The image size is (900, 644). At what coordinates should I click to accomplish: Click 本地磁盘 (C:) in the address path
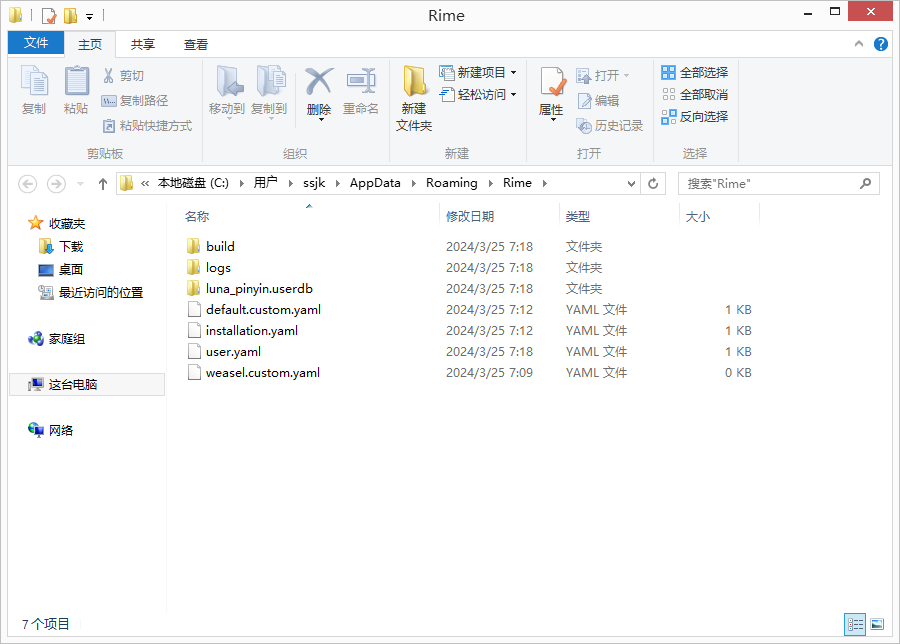(193, 183)
